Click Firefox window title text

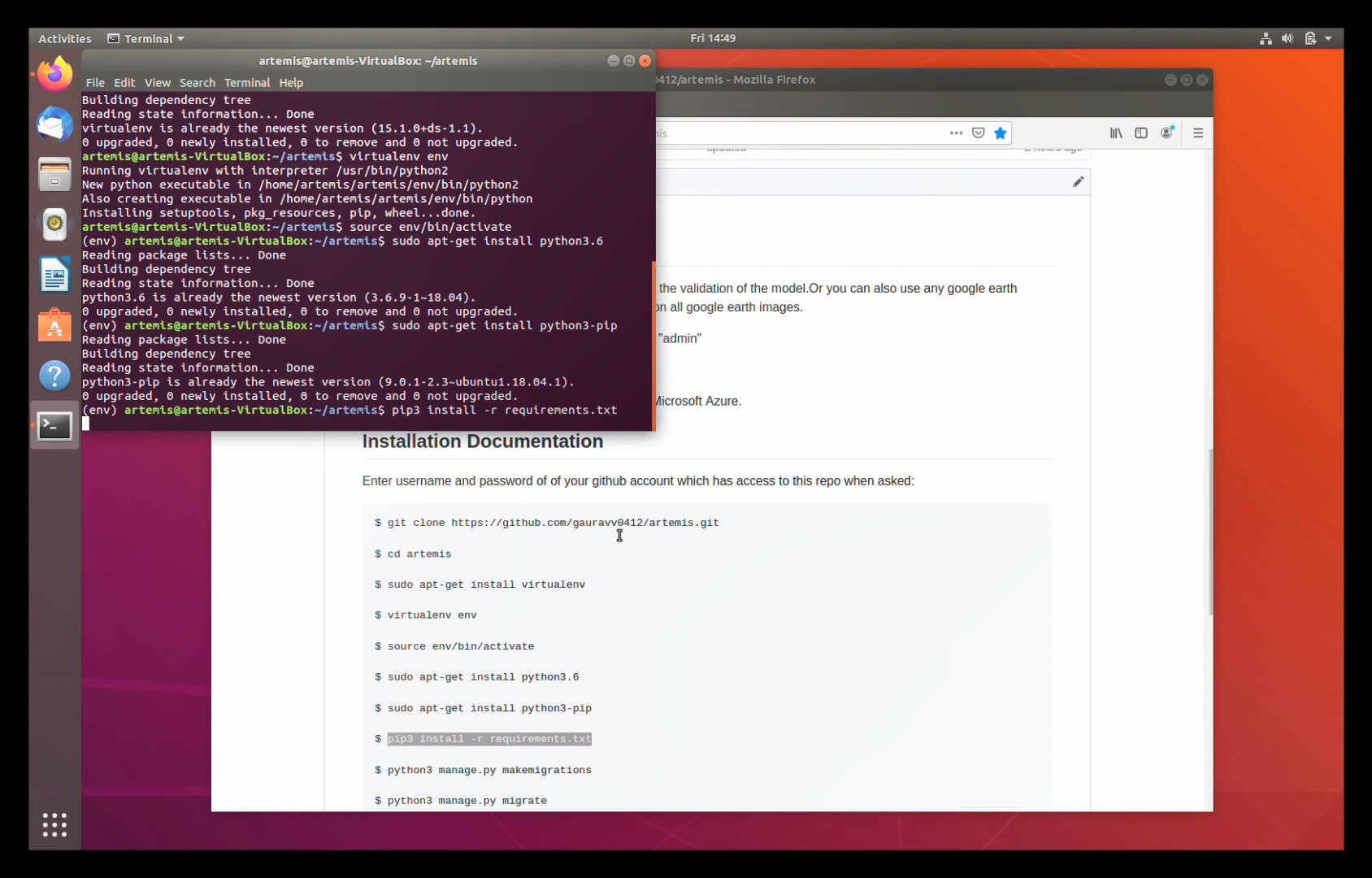[x=736, y=80]
